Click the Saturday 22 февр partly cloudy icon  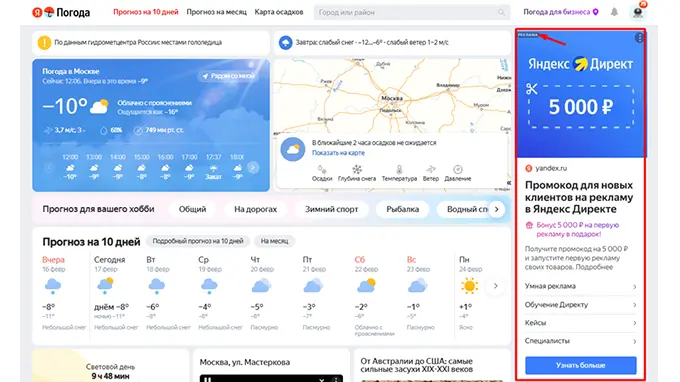pyautogui.click(x=366, y=286)
